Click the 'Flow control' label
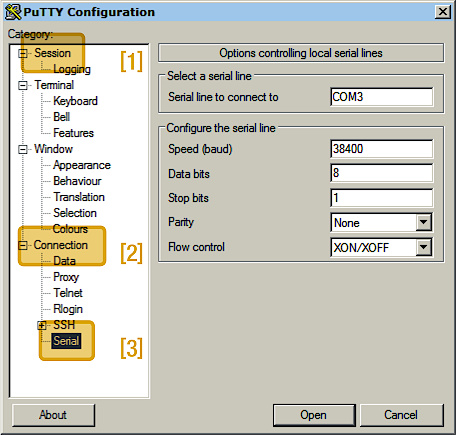 coord(196,247)
